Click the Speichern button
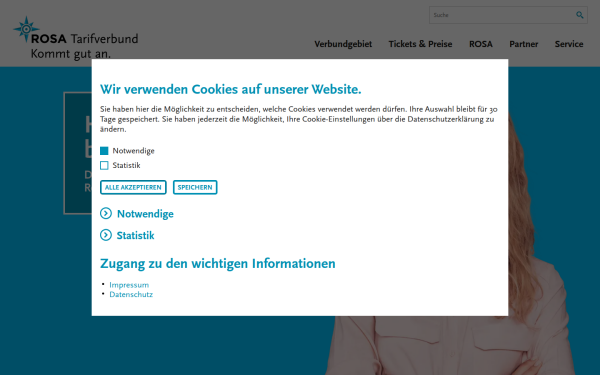The height and width of the screenshot is (375, 600). pyautogui.click(x=195, y=187)
